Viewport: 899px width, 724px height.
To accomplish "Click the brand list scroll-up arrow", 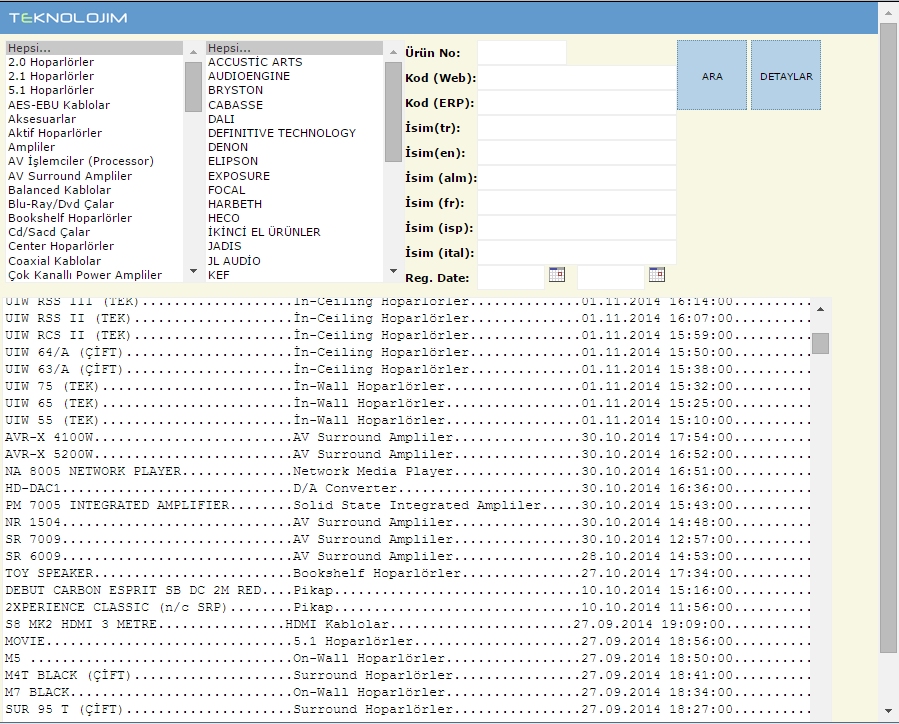I will tap(393, 52).
